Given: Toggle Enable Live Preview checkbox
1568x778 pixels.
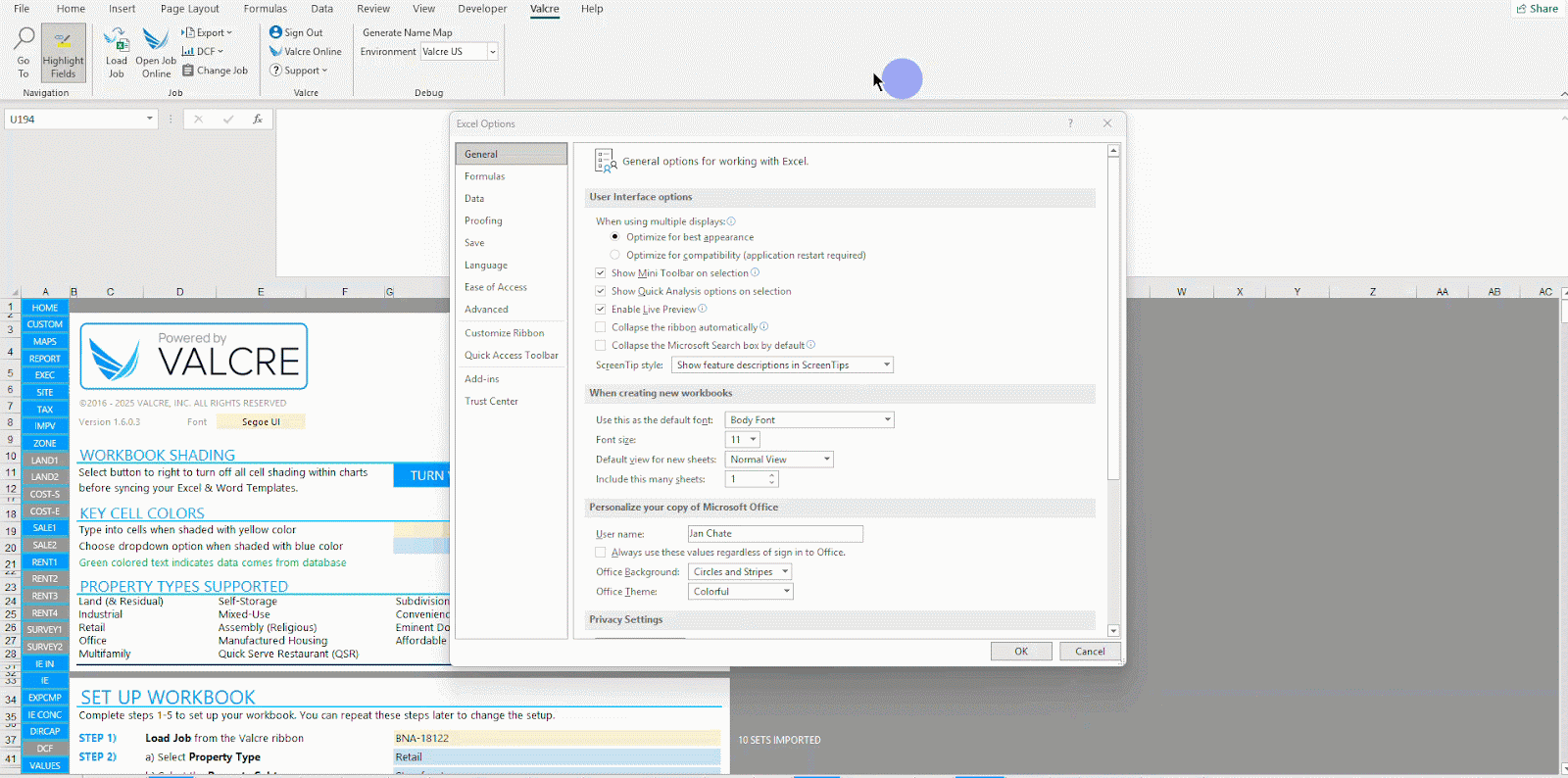Looking at the screenshot, I should [x=601, y=309].
